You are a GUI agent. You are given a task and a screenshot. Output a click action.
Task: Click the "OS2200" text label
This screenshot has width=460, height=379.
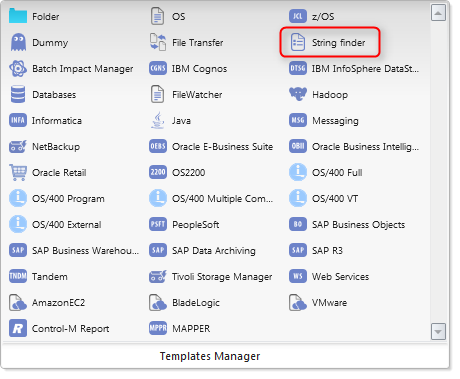coord(188,173)
